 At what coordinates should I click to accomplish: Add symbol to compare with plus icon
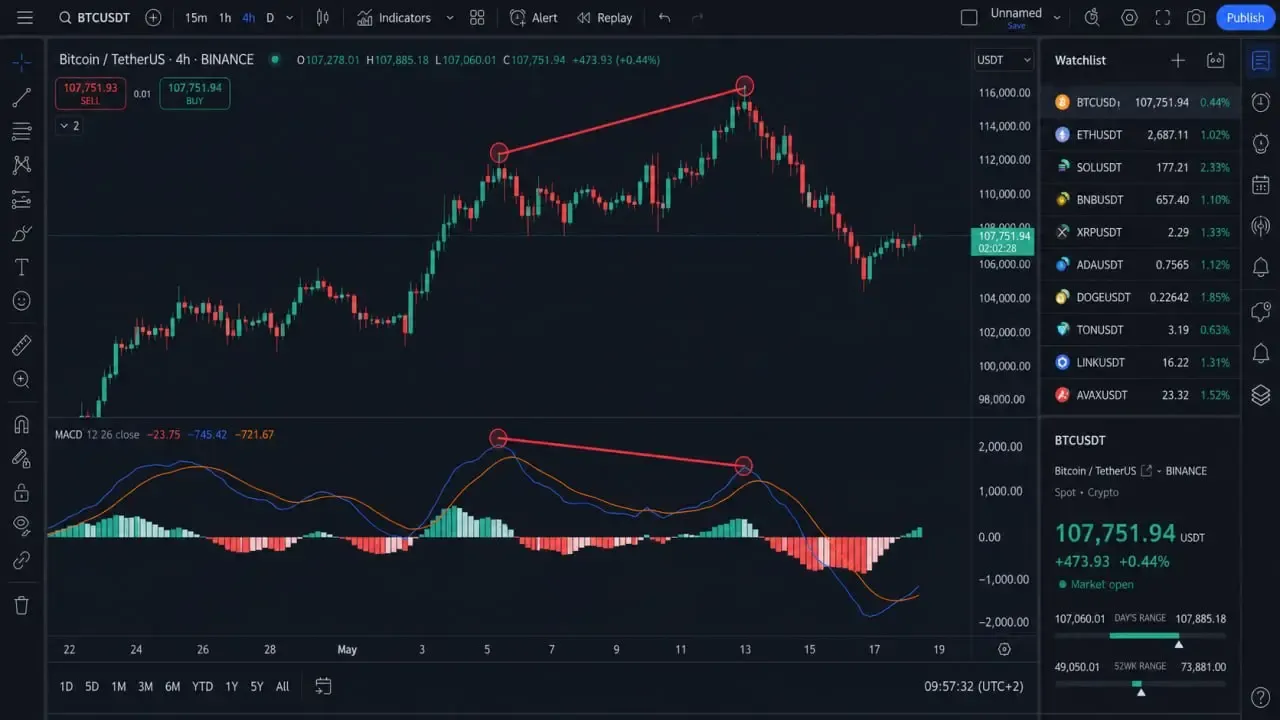(x=153, y=18)
